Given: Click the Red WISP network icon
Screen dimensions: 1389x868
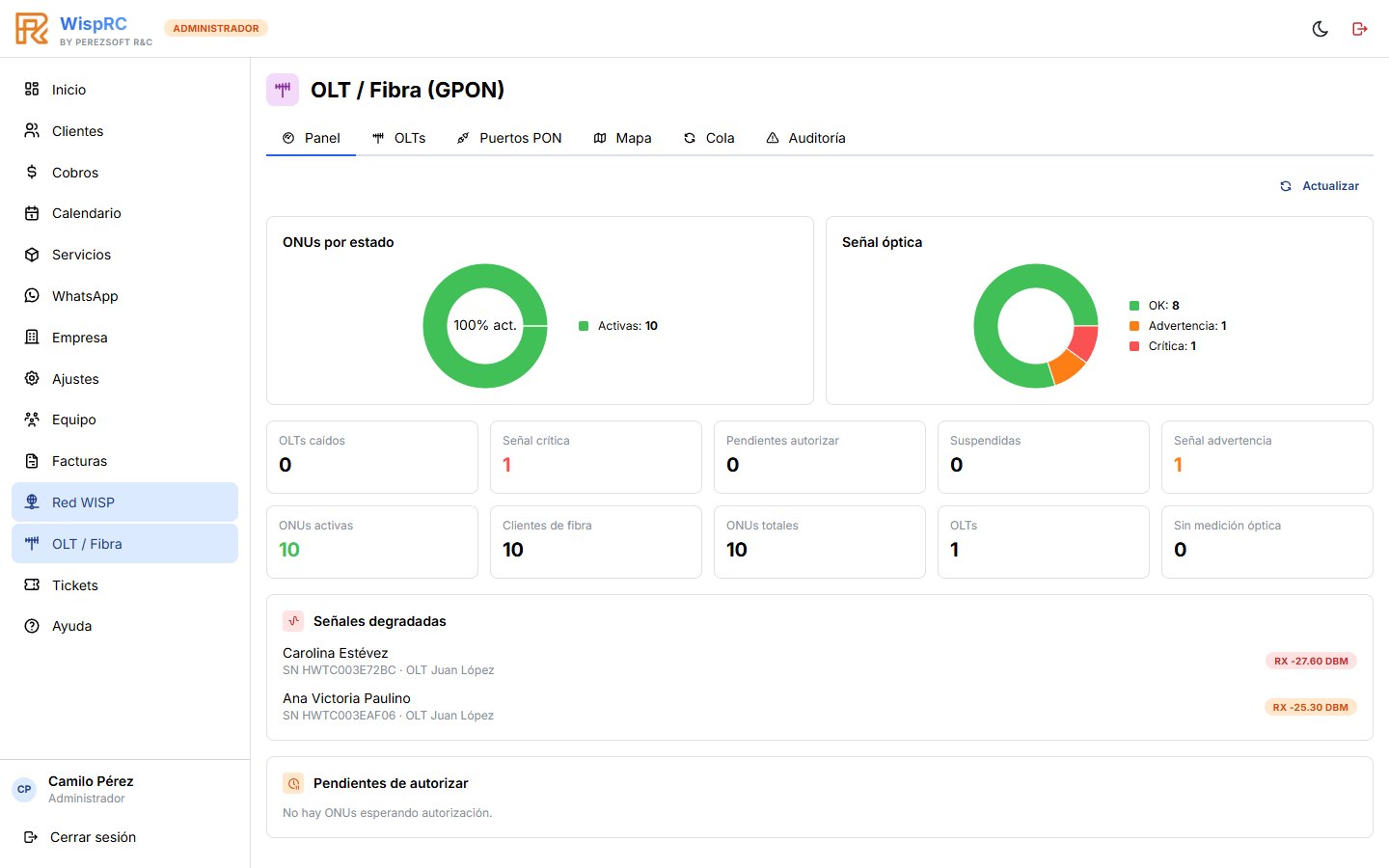Looking at the screenshot, I should pos(32,502).
